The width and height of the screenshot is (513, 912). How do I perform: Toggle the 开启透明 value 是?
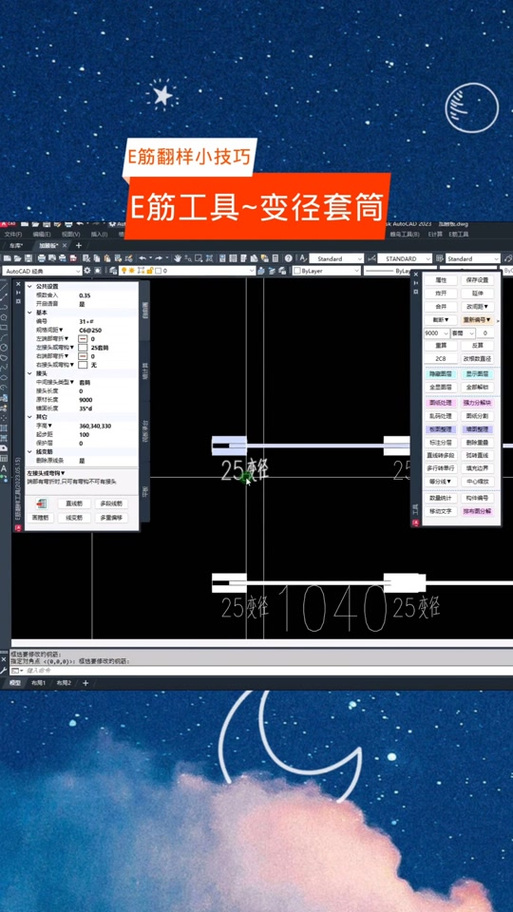click(x=82, y=304)
